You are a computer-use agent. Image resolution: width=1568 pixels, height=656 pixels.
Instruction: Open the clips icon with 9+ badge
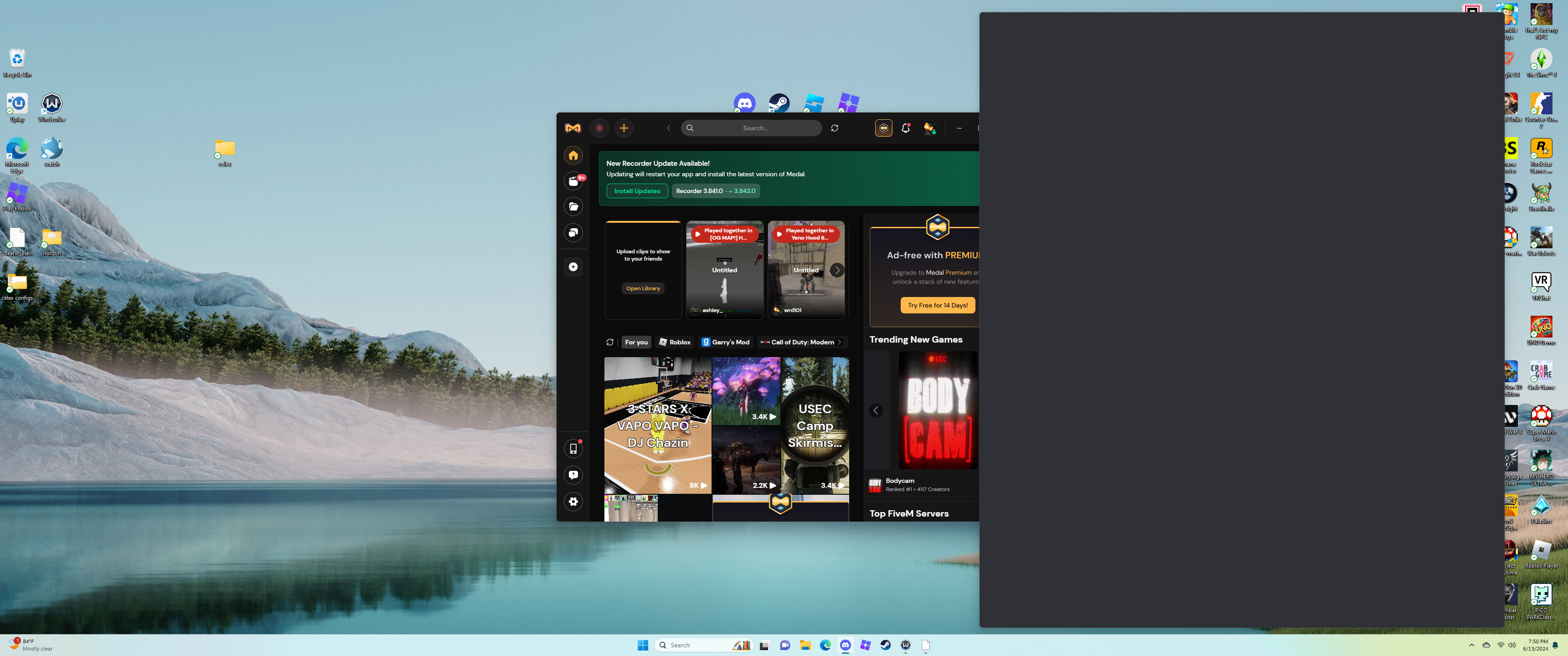[573, 181]
